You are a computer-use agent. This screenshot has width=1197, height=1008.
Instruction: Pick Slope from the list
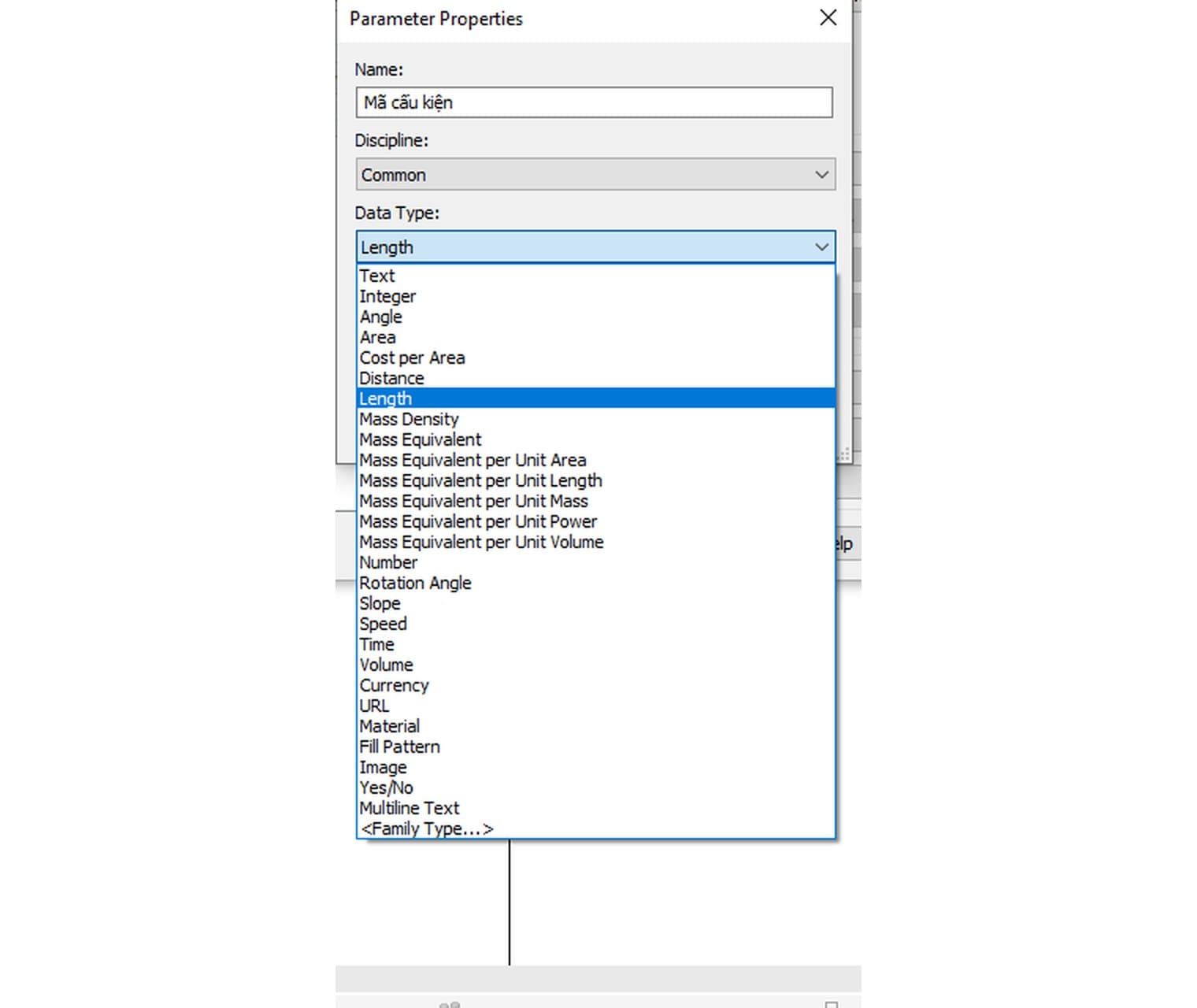tap(595, 603)
